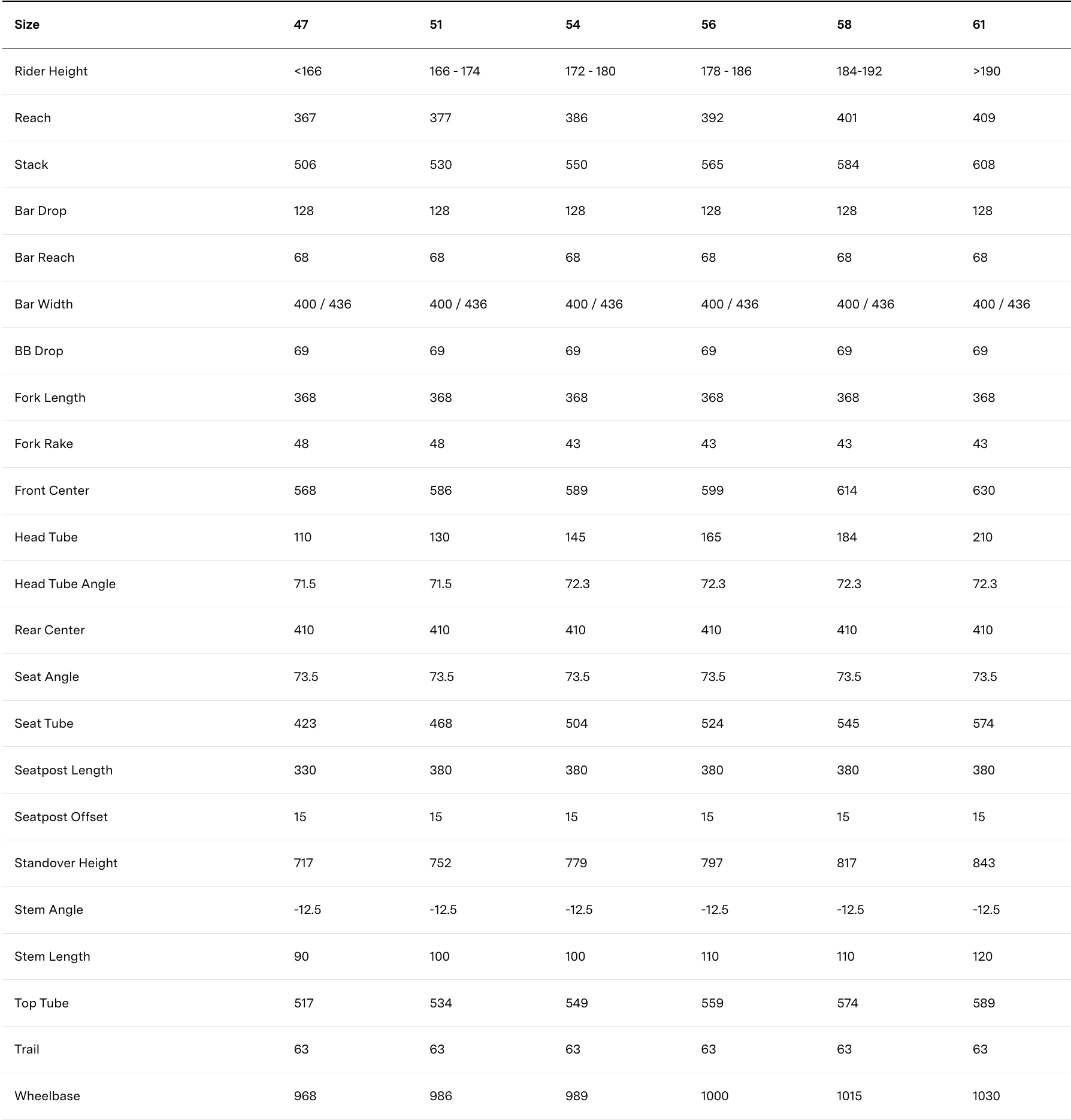Select the Rider Height row label

tap(51, 71)
